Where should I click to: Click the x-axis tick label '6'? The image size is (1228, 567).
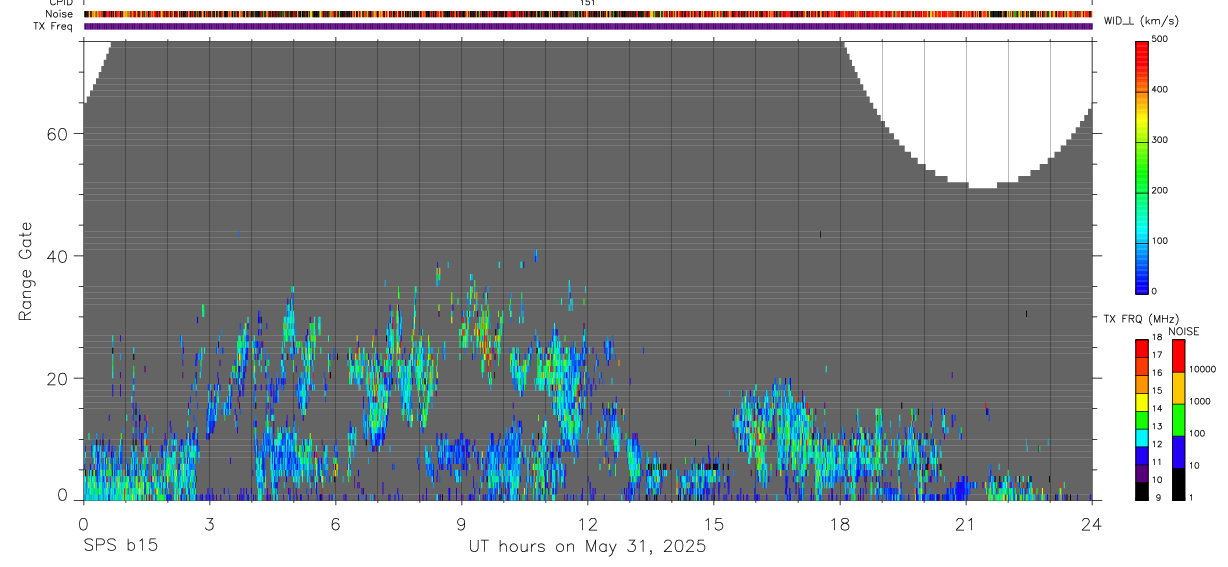[335, 523]
